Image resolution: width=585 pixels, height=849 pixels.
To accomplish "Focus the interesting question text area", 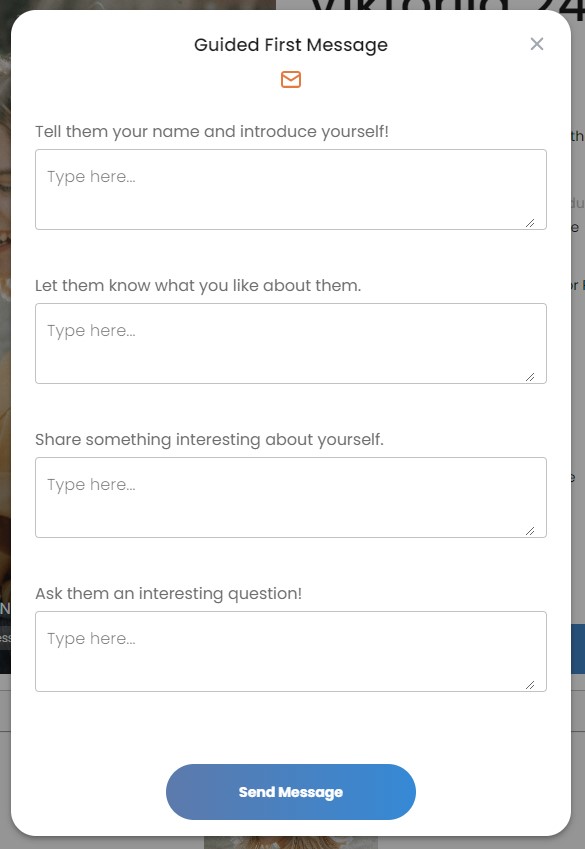I will pos(291,651).
